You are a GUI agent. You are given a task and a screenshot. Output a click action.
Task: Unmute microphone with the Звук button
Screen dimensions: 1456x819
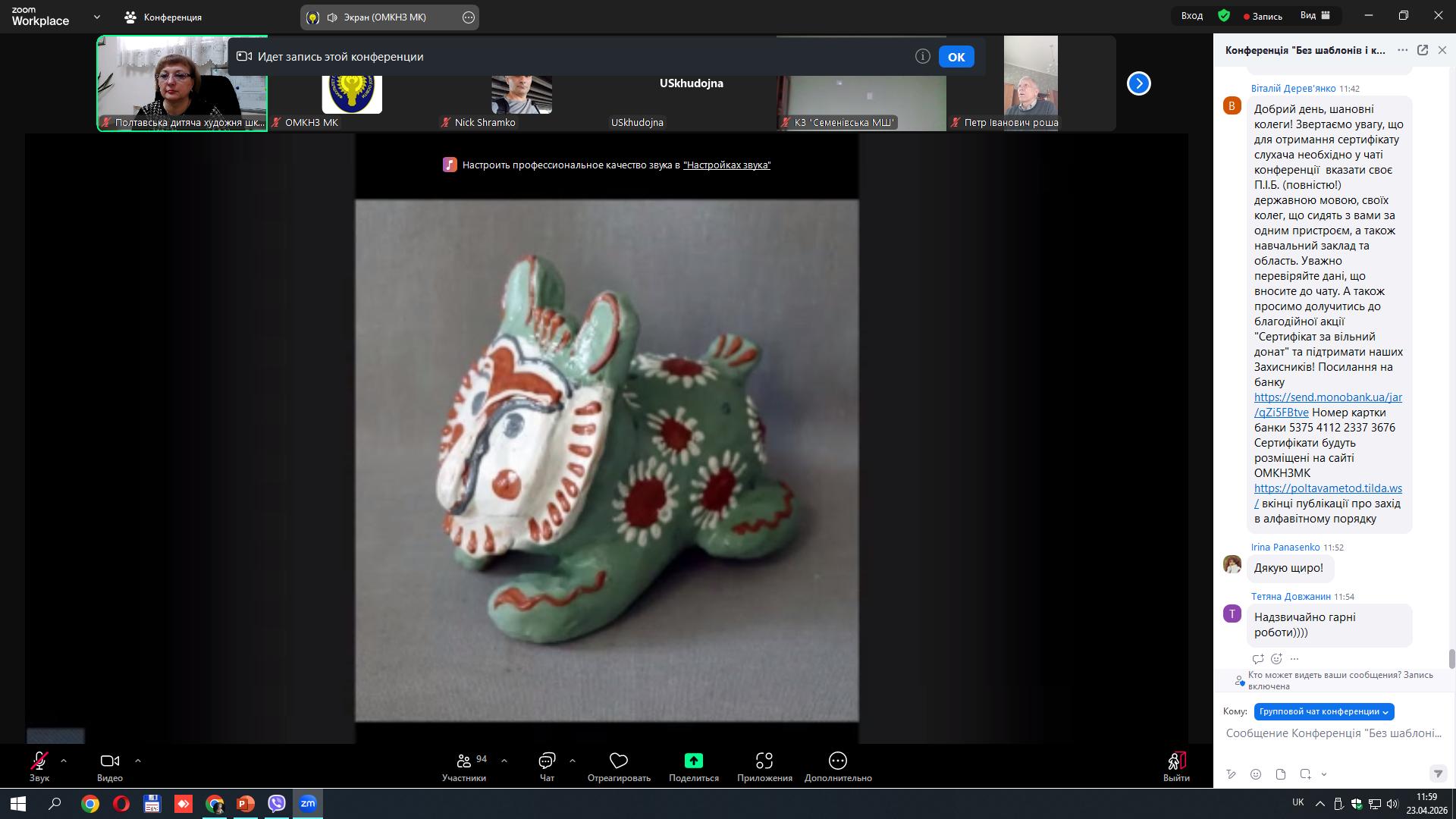(x=39, y=761)
